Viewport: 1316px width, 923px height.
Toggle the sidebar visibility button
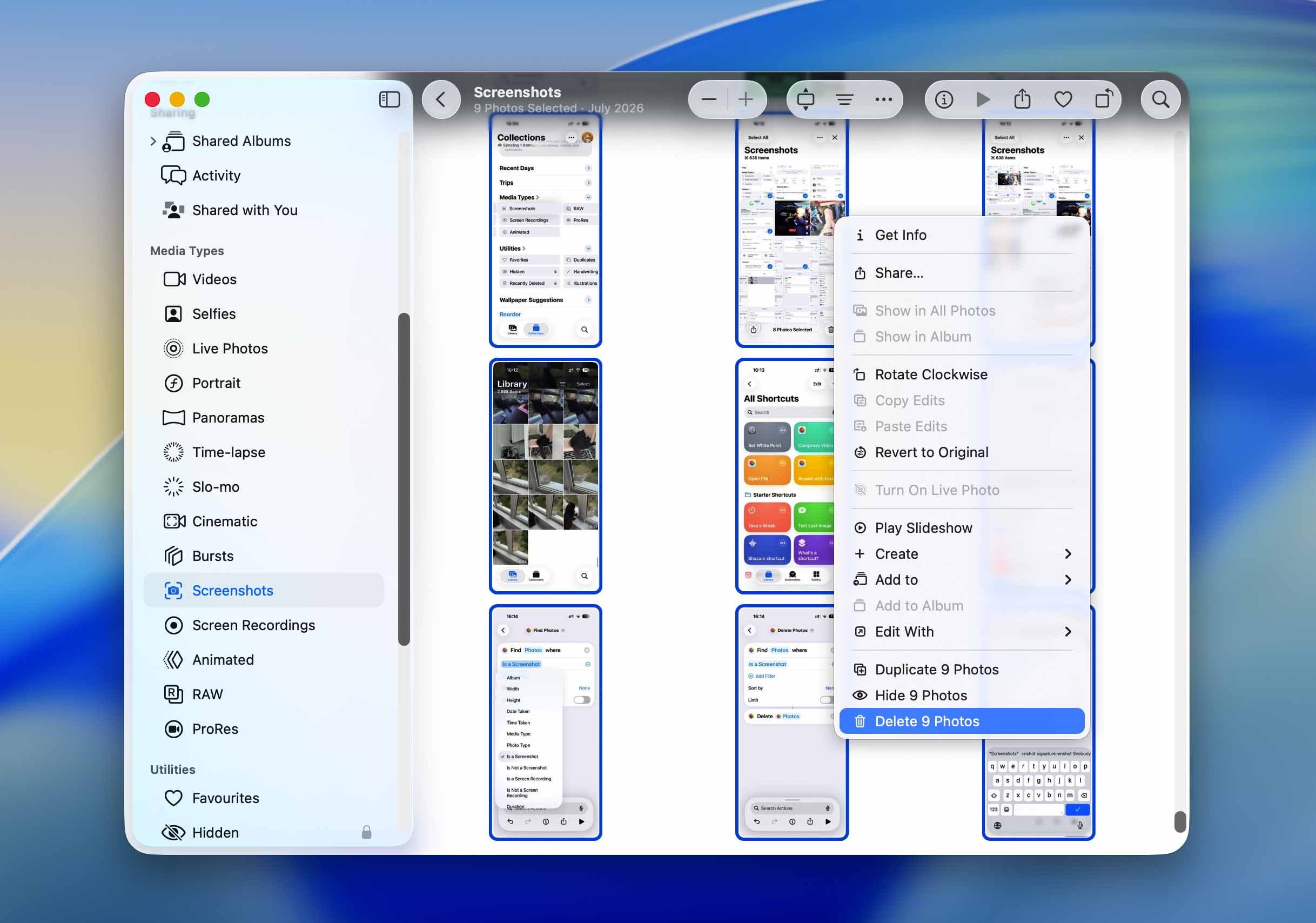click(x=389, y=100)
